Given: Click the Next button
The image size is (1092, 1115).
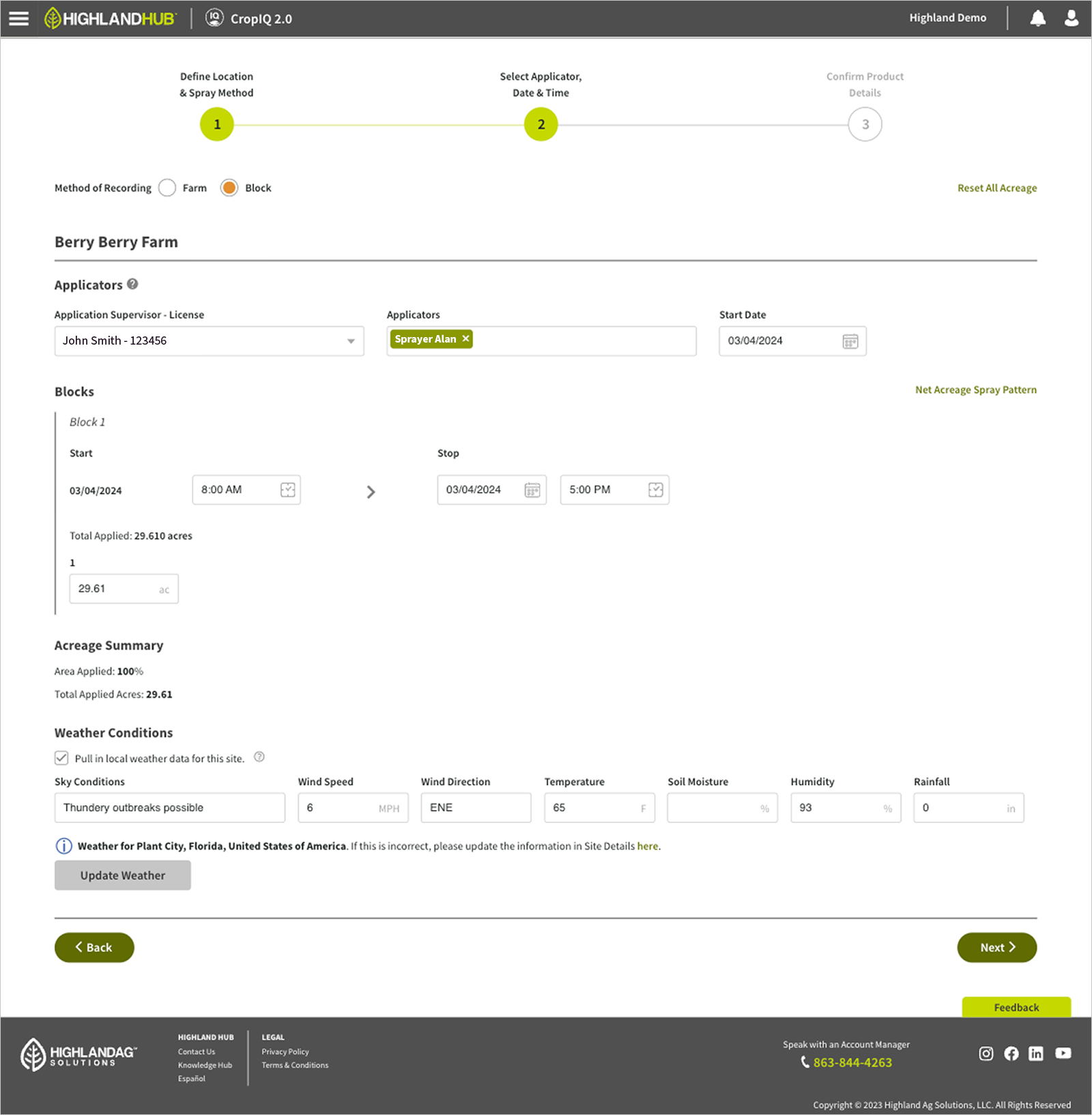Looking at the screenshot, I should click(x=996, y=947).
